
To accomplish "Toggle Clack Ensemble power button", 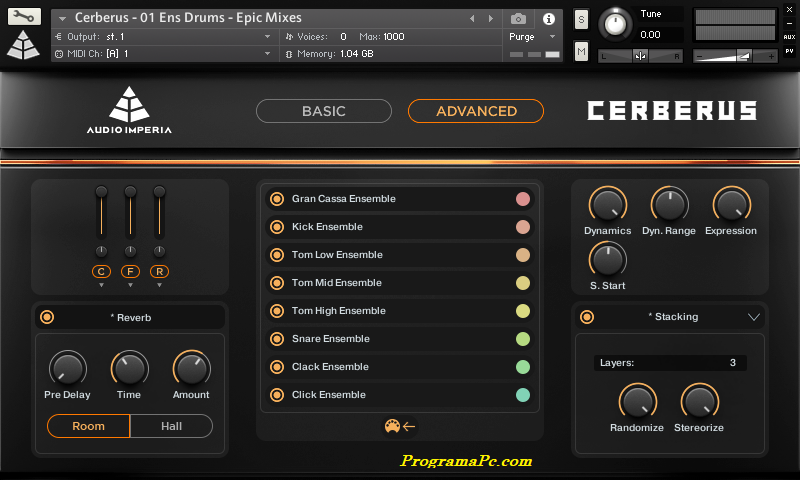I will [277, 367].
